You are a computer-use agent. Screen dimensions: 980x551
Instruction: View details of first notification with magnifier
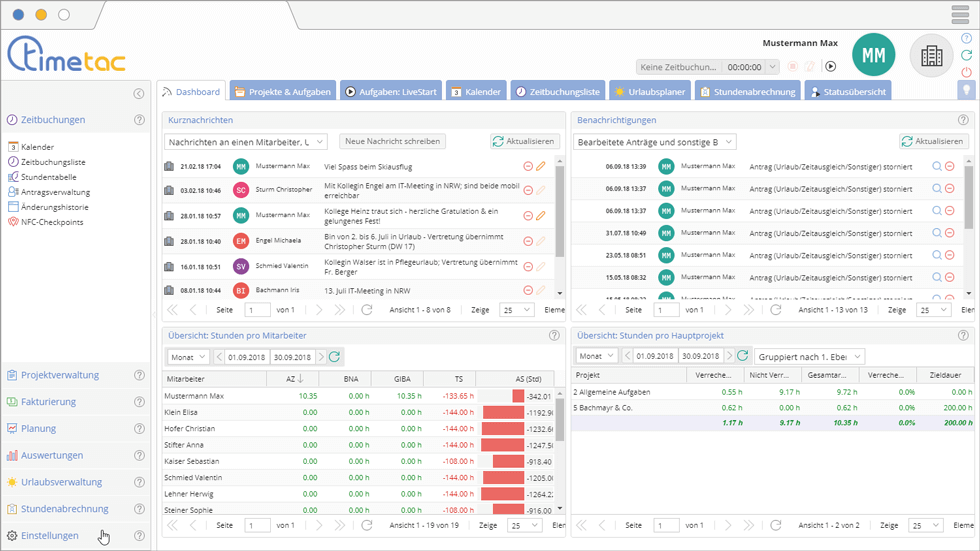coord(936,167)
